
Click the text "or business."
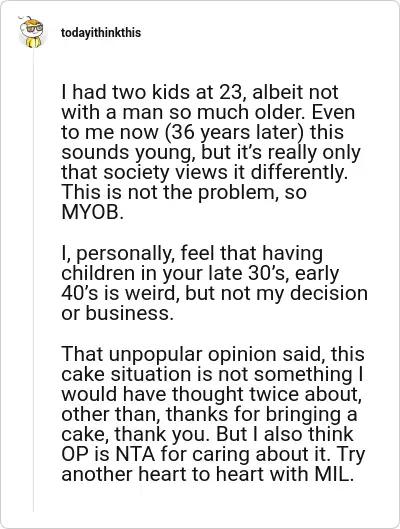click(x=117, y=313)
